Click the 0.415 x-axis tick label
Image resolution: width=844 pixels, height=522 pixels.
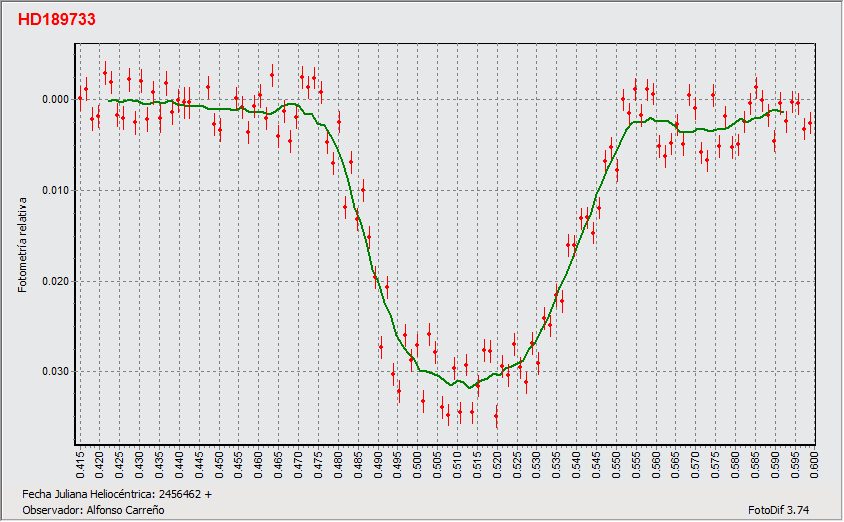81,464
